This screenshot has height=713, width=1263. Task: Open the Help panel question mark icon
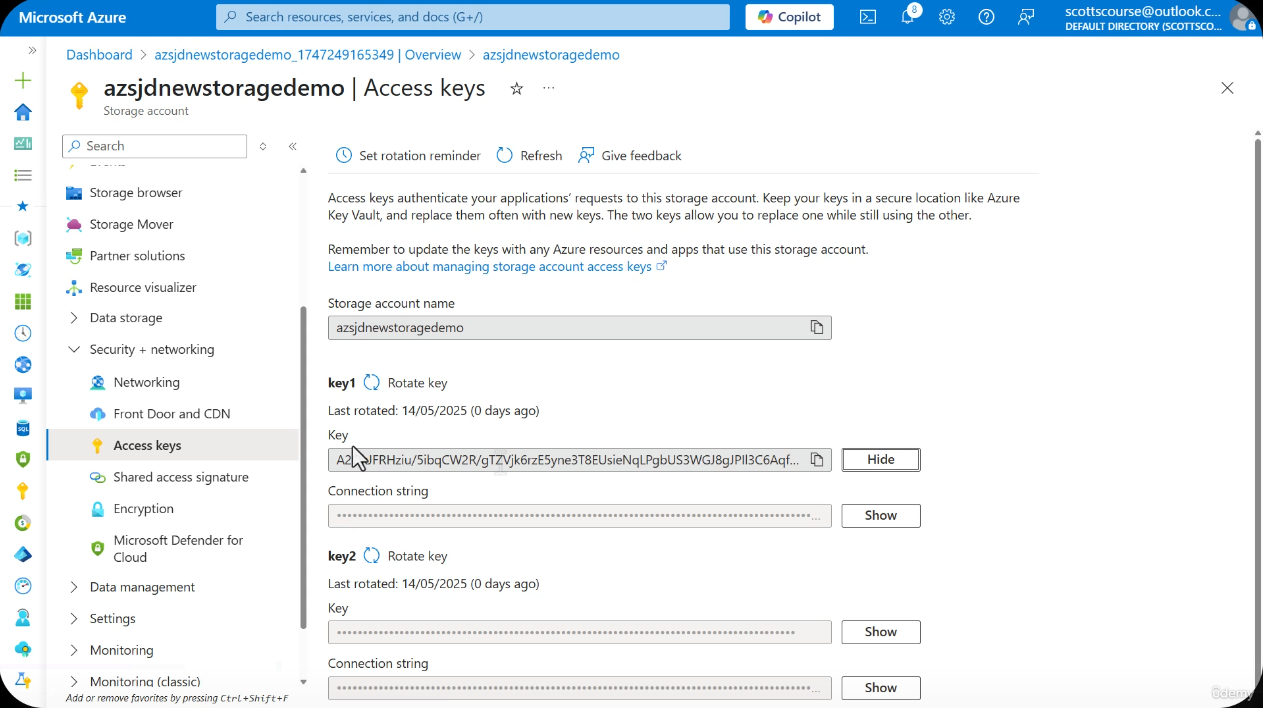pyautogui.click(x=986, y=17)
